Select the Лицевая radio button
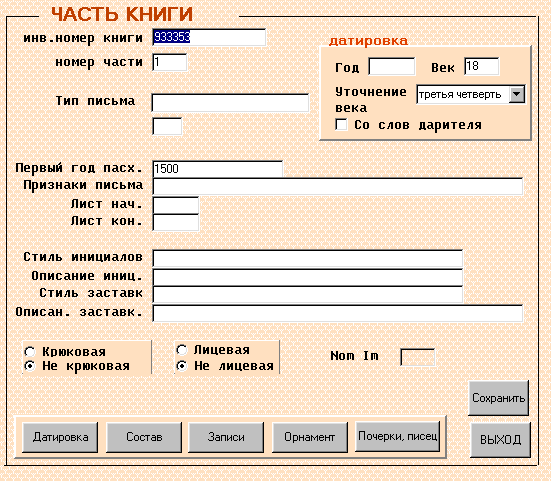551x481 pixels. (182, 350)
